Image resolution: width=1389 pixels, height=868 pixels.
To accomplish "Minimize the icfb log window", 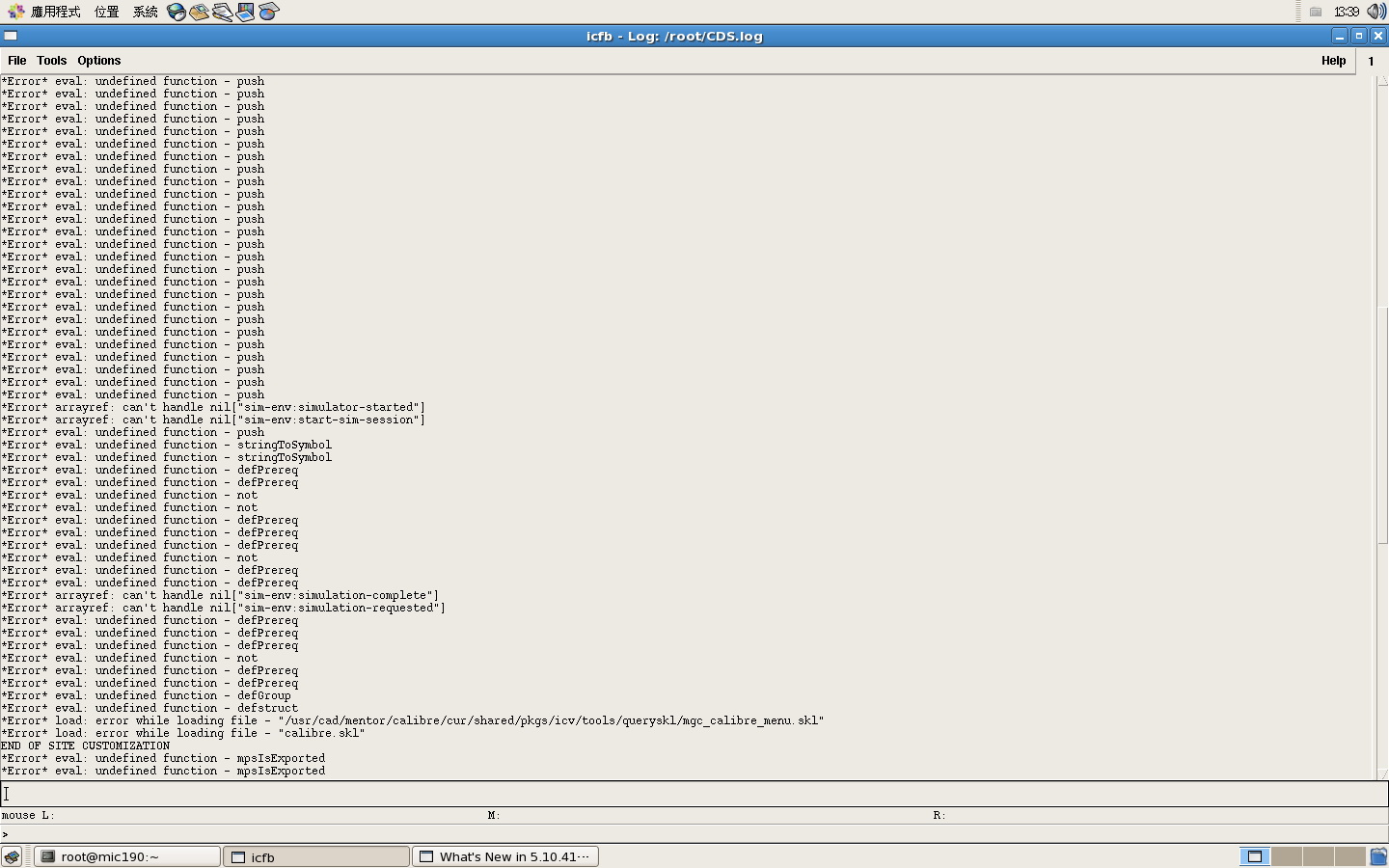I will pos(1340,36).
